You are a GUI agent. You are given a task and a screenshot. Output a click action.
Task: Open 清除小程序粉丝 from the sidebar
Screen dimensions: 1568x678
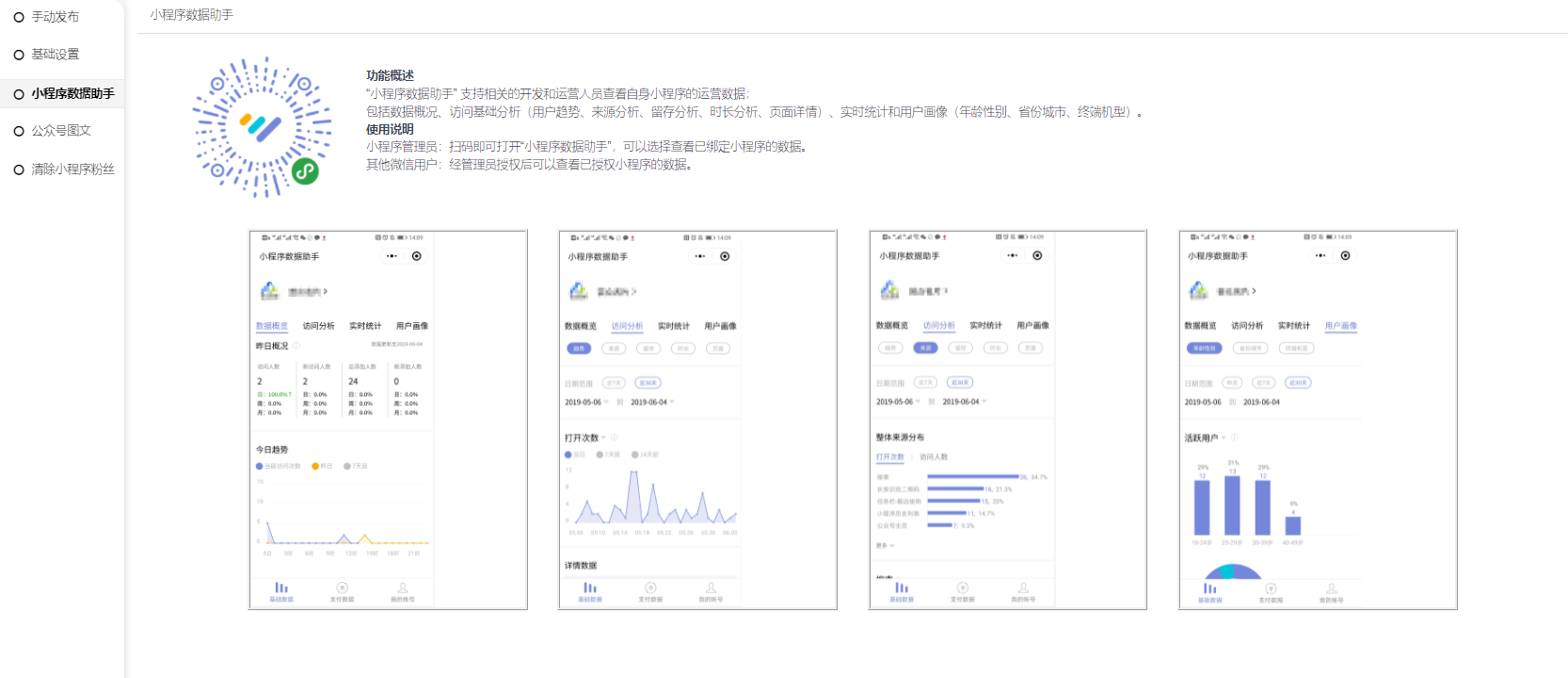pyautogui.click(x=72, y=169)
